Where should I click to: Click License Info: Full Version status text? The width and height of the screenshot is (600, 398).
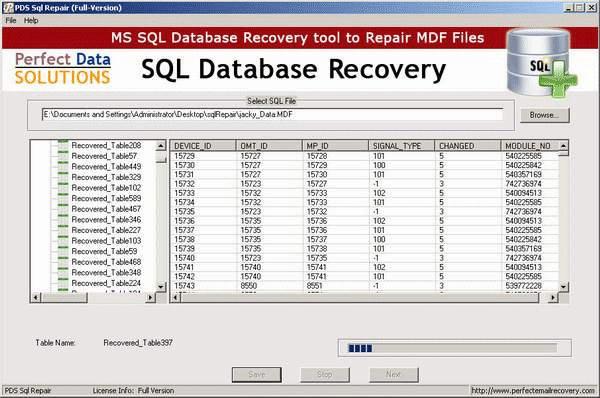point(133,391)
